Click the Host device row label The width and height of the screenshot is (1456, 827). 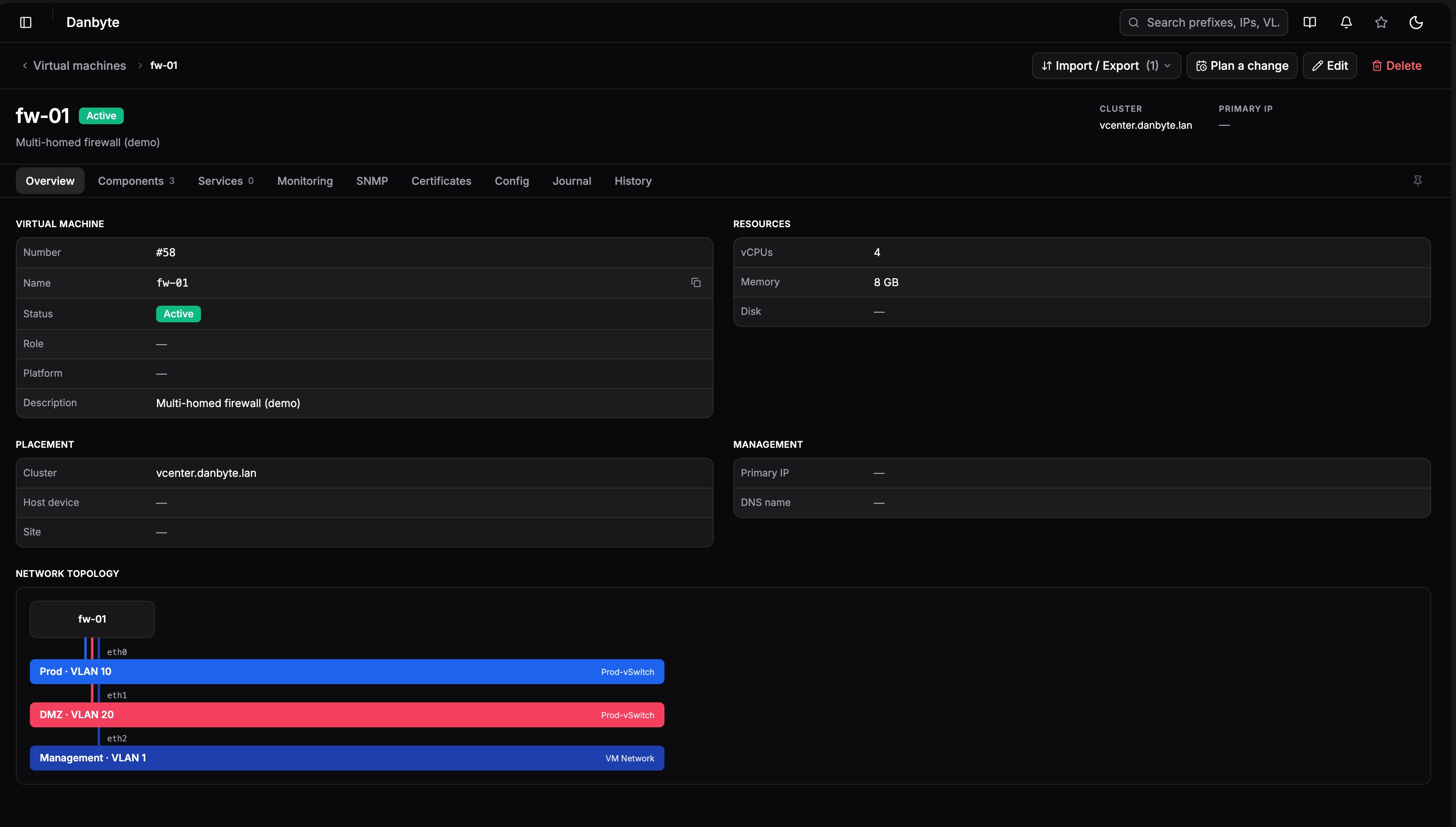pos(51,503)
